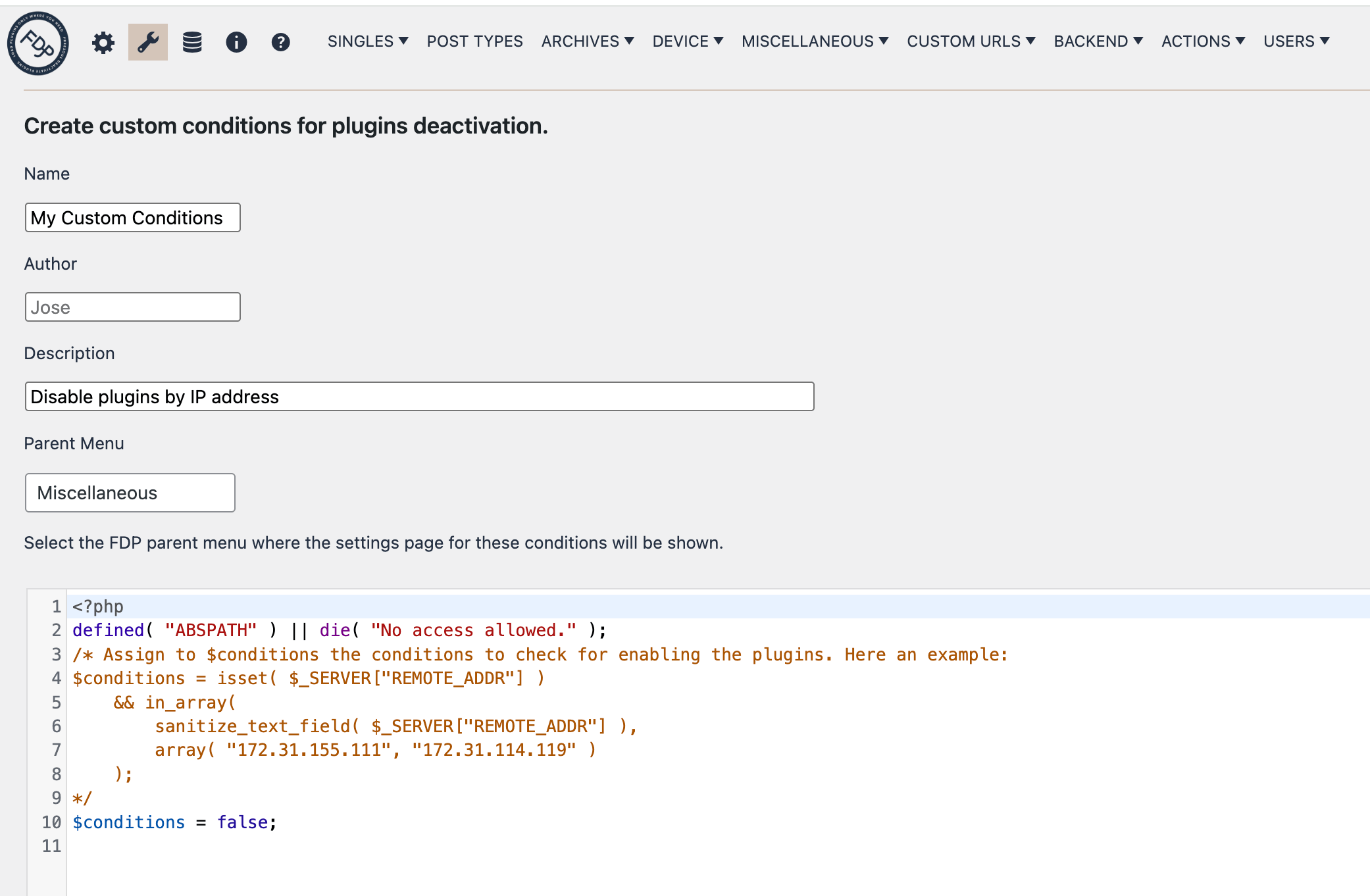Select the Description field text
The image size is (1370, 896).
tap(419, 396)
